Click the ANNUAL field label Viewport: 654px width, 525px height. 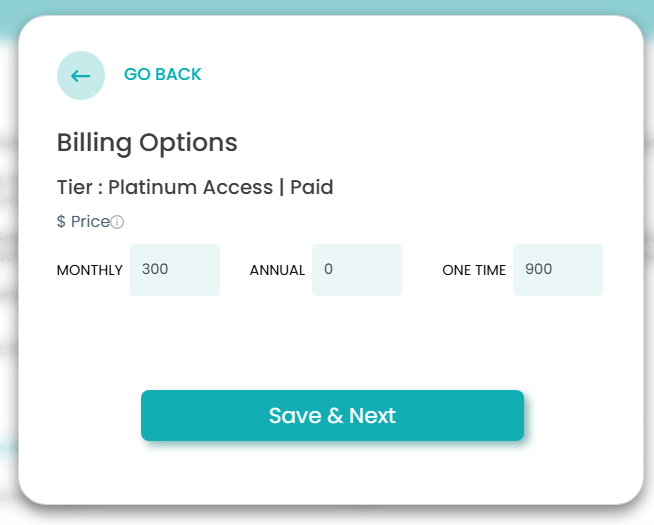pos(277,271)
